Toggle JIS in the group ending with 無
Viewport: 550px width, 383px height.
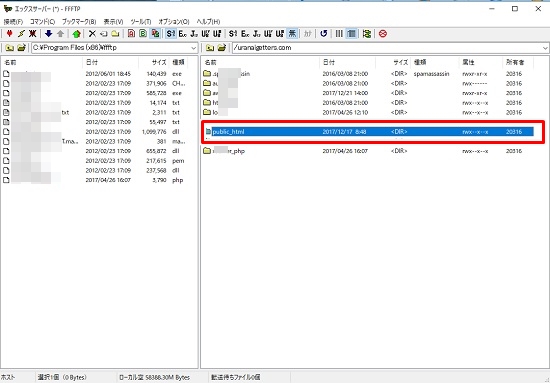click(256, 34)
